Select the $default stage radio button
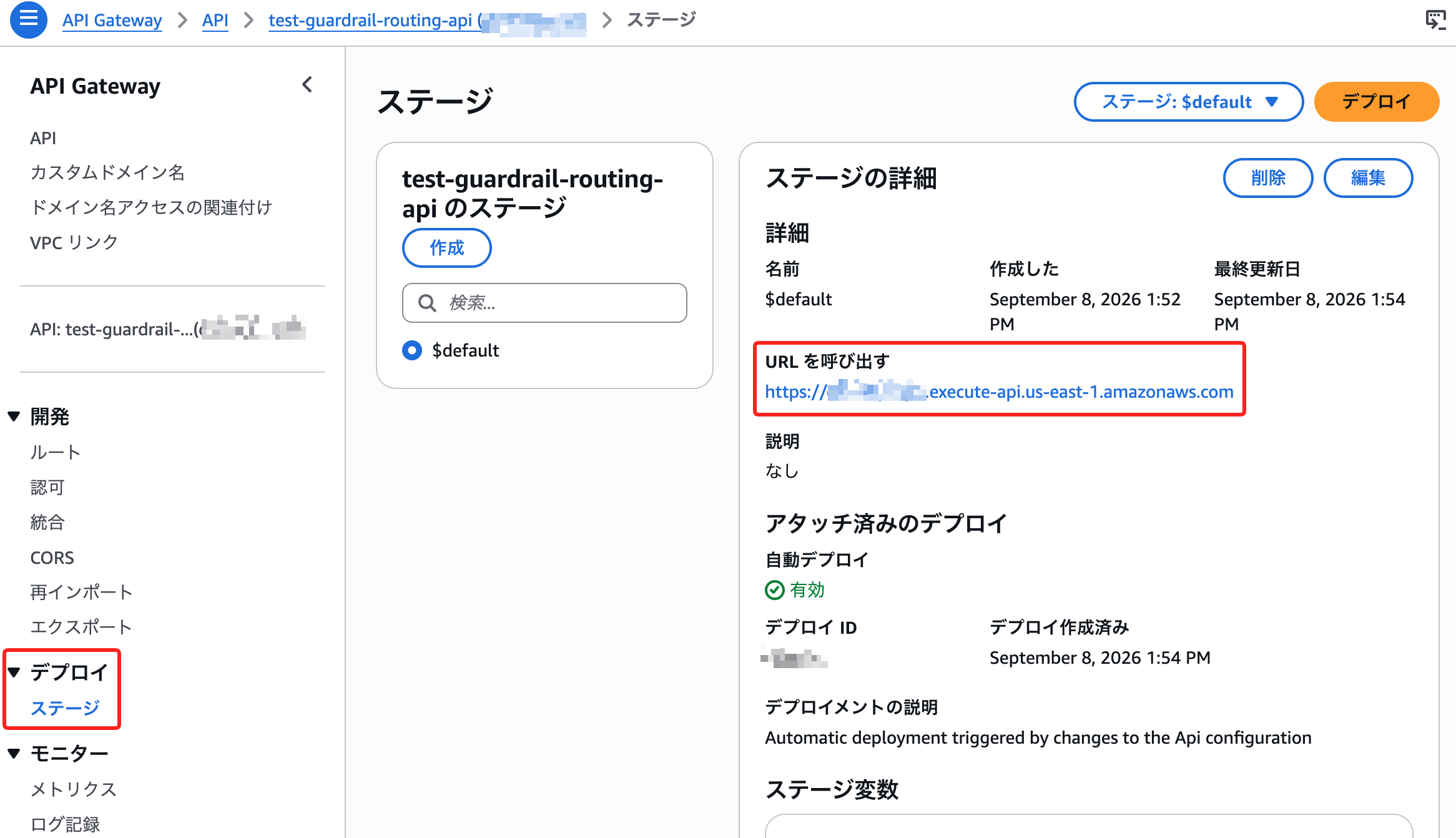This screenshot has width=1456, height=838. tap(412, 350)
